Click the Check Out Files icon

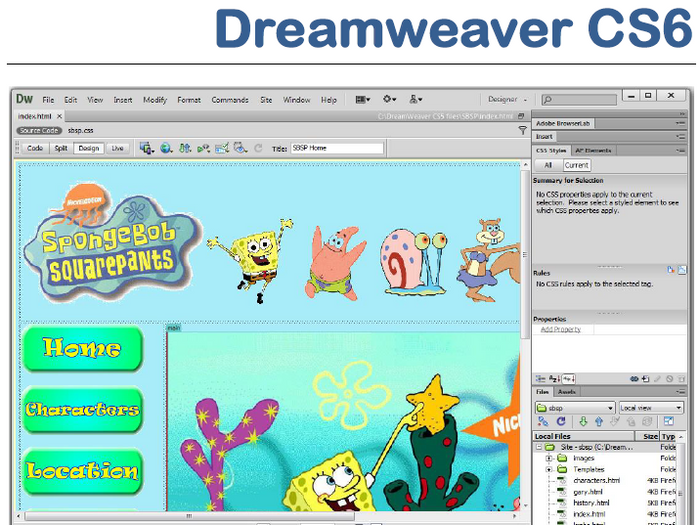coord(615,421)
